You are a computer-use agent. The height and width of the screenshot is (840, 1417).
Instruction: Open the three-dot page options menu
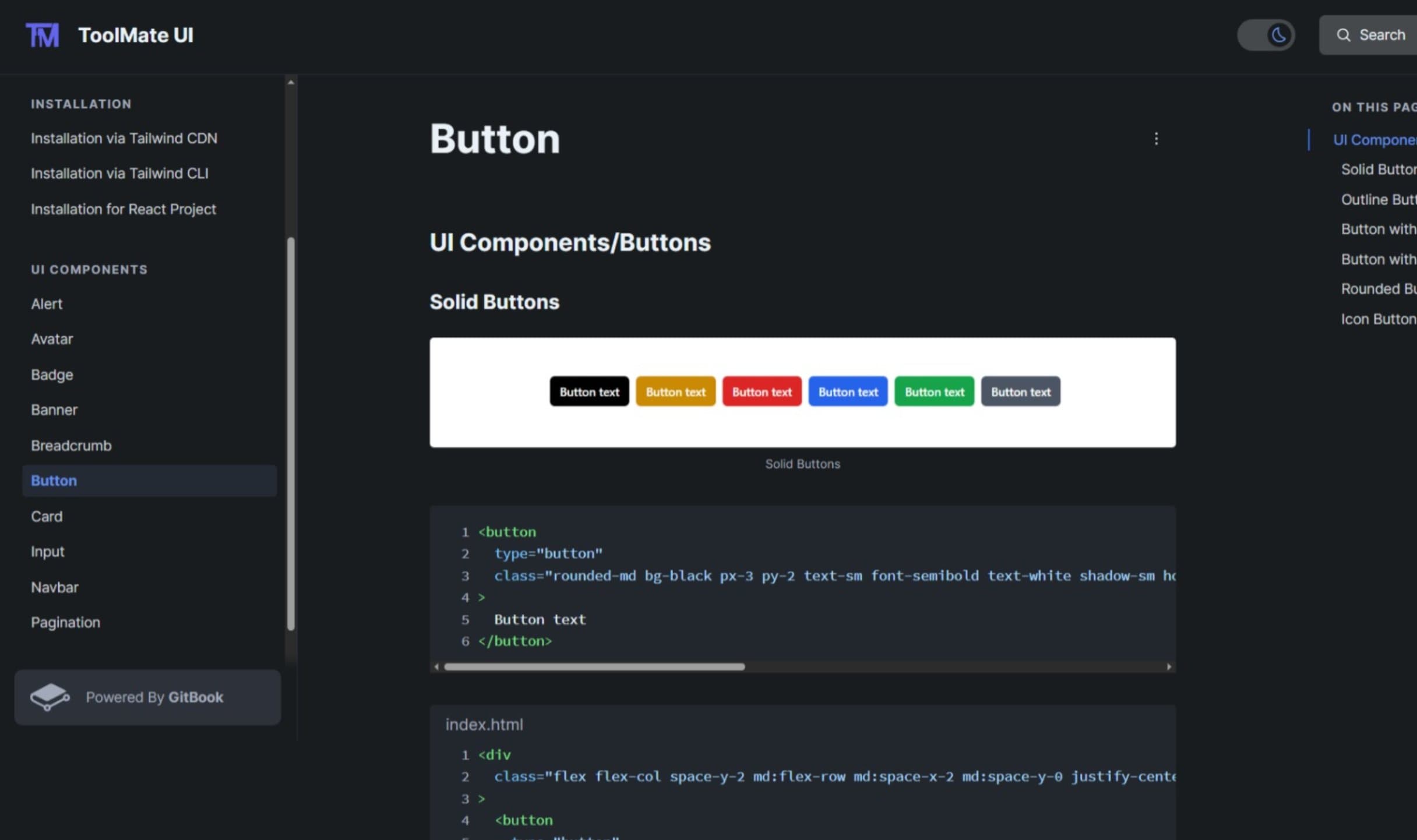1156,139
